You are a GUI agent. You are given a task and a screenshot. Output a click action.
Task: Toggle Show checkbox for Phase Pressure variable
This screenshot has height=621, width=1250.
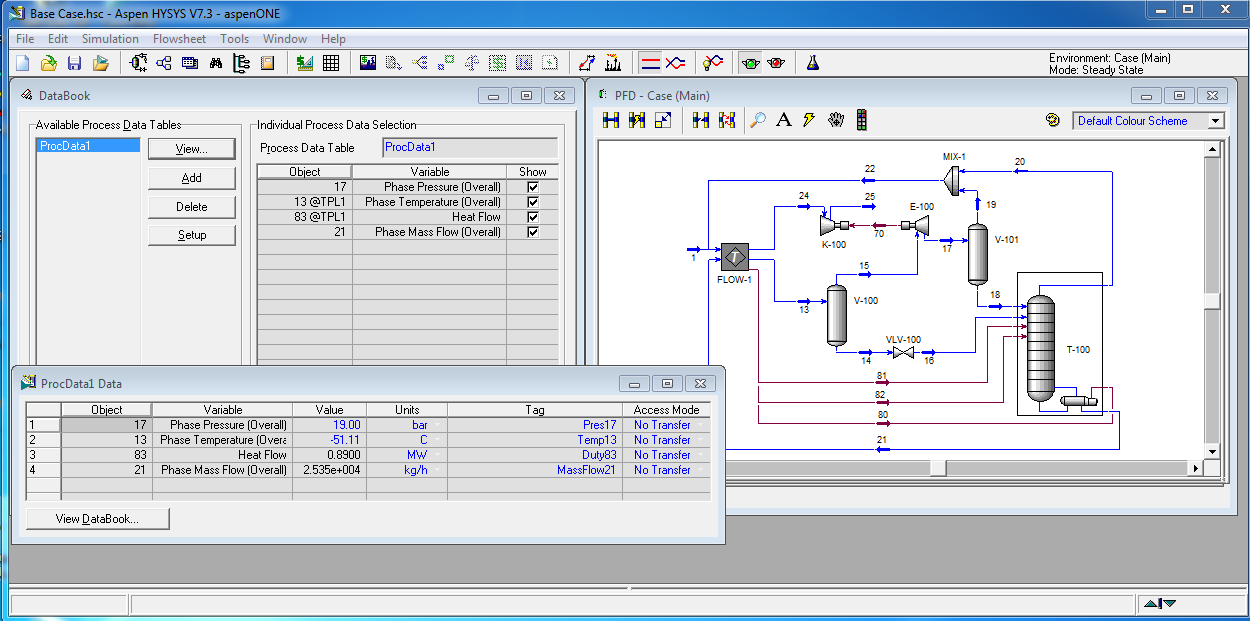point(533,187)
